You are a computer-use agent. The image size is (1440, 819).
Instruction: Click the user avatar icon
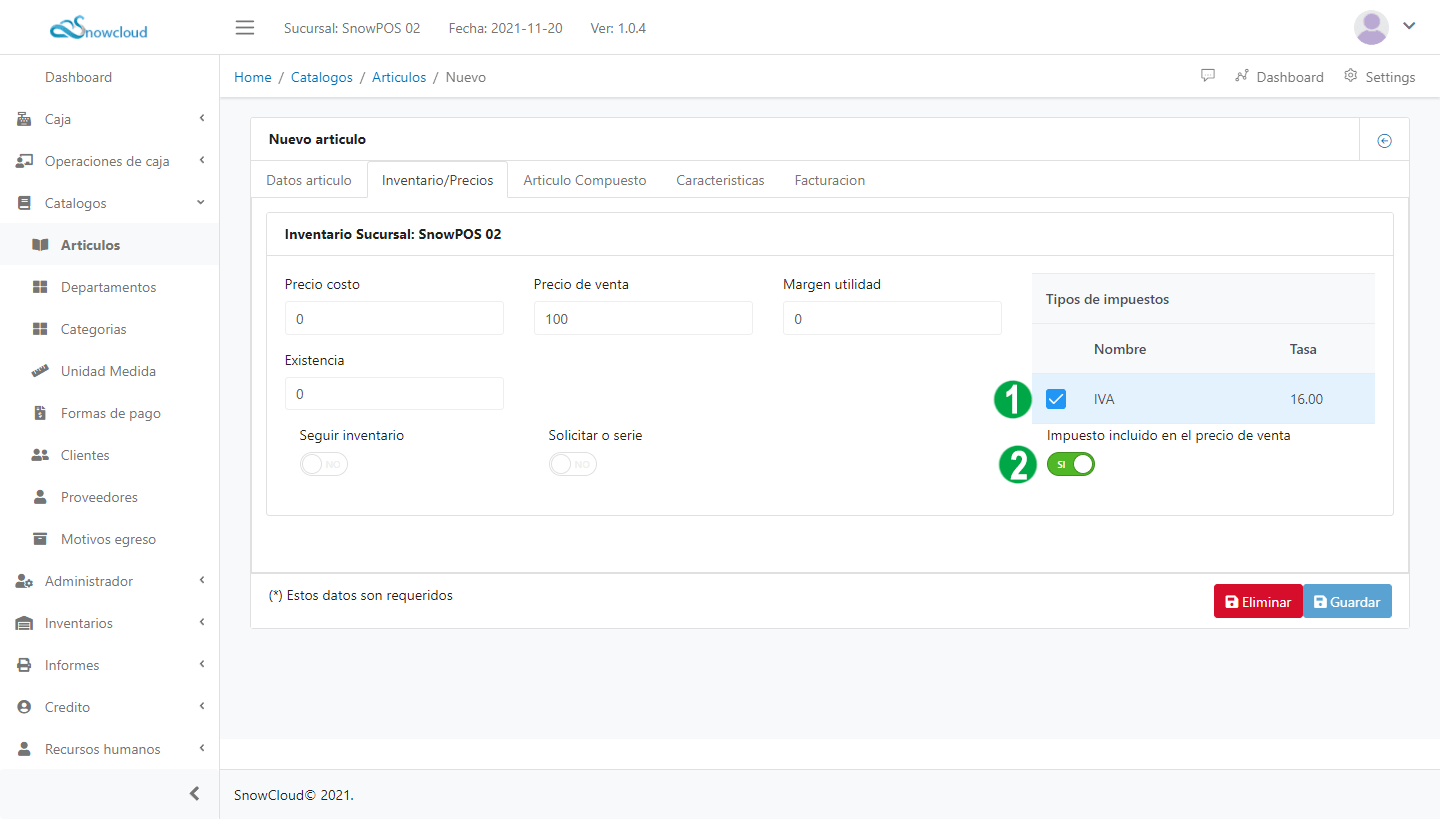click(1371, 27)
